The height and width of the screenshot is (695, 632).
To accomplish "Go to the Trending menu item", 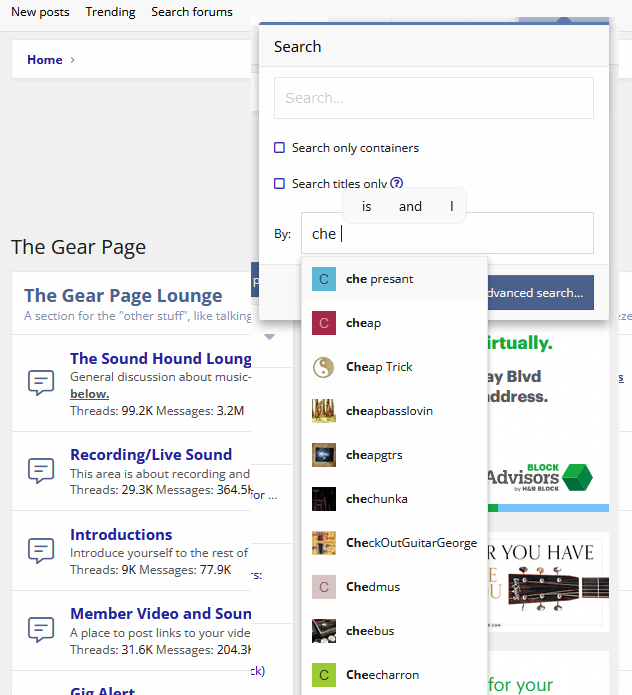I will pyautogui.click(x=110, y=12).
